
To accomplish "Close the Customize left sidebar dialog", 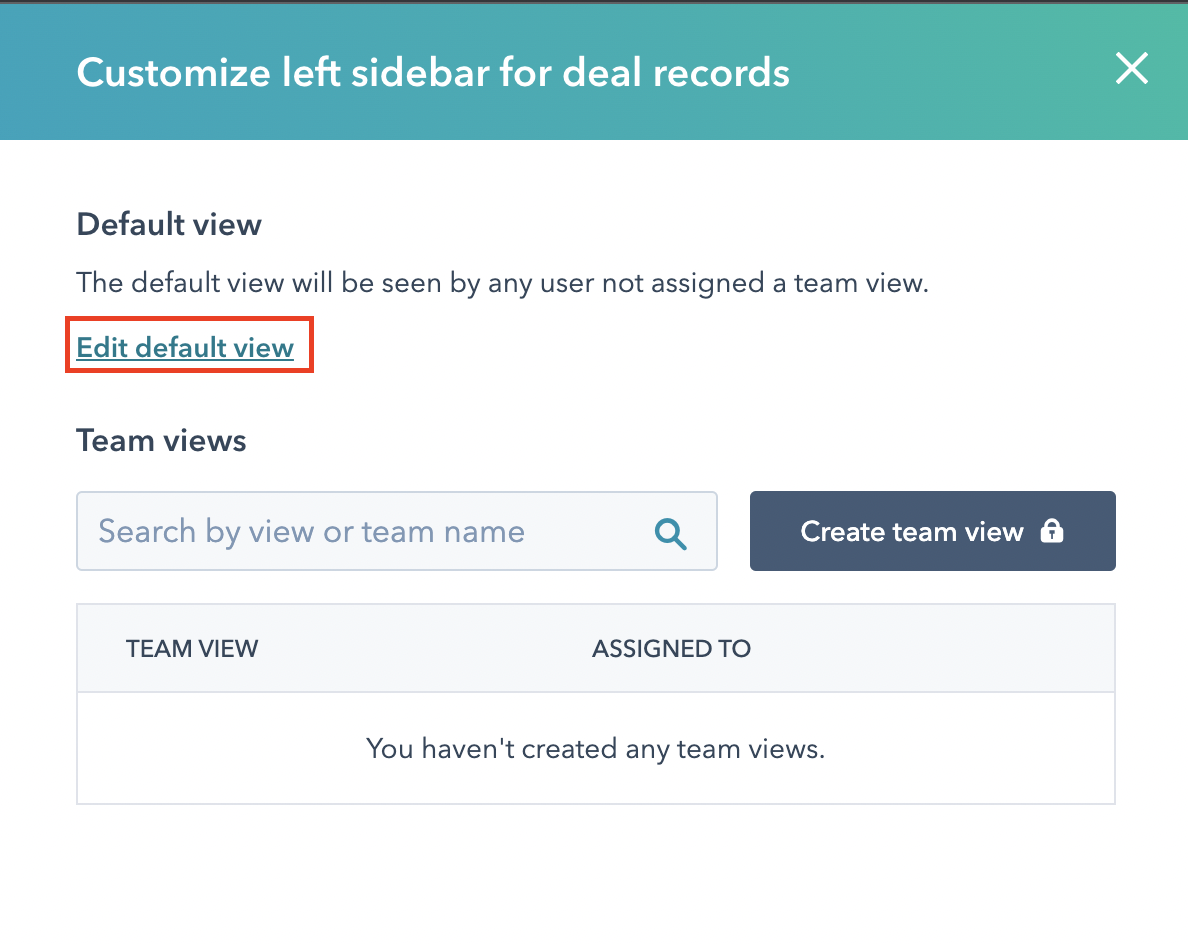I will point(1131,68).
